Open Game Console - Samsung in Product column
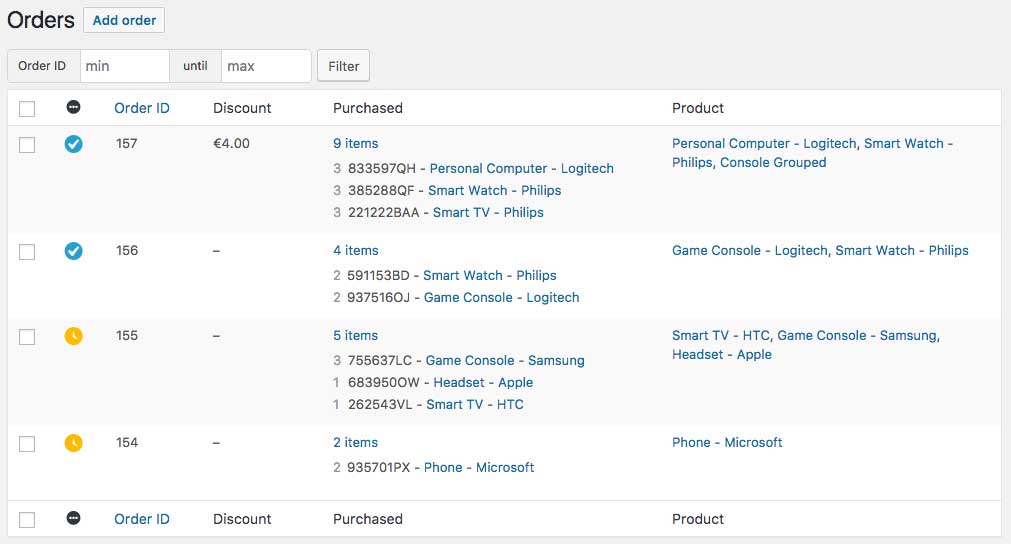The height and width of the screenshot is (544, 1011). pos(857,336)
